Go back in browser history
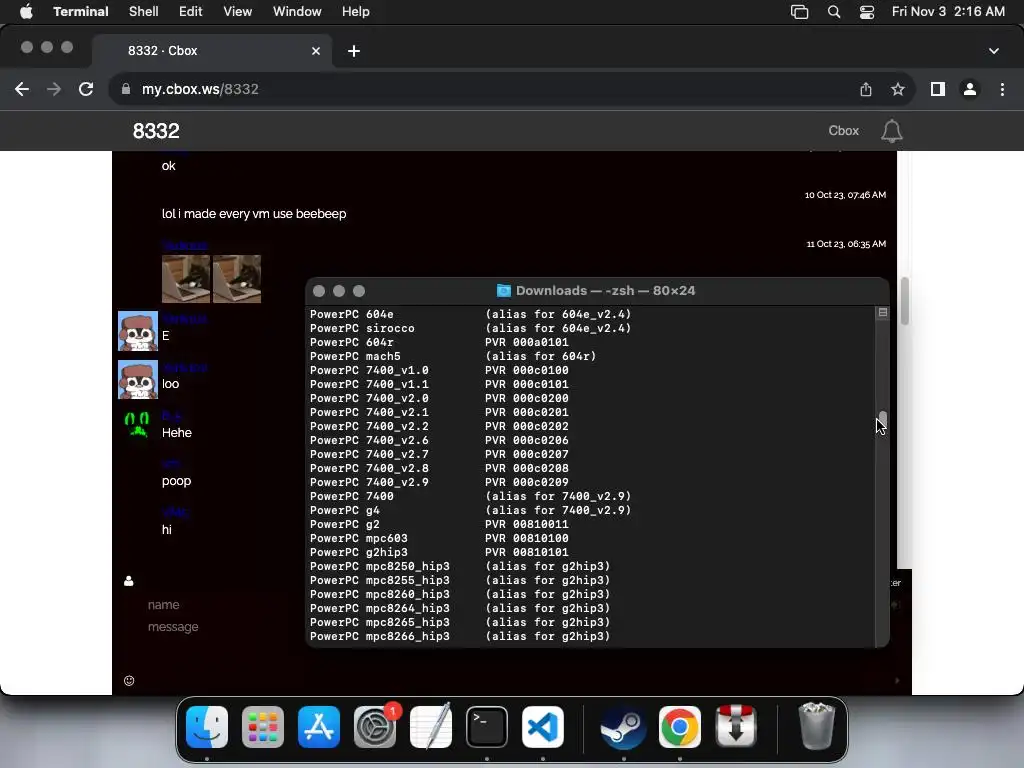1024x768 pixels. pyautogui.click(x=22, y=89)
